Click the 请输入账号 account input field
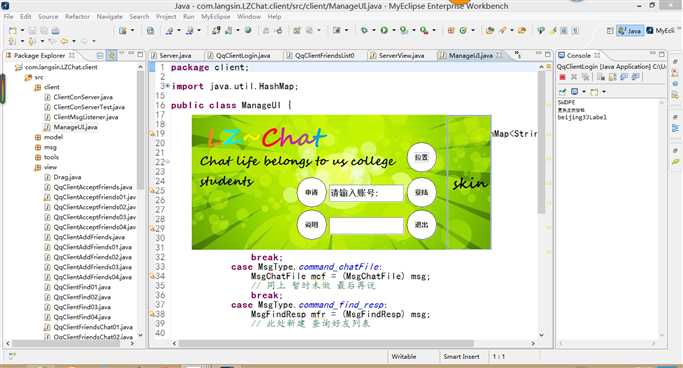Viewport: 683px width, 368px height. [x=366, y=193]
